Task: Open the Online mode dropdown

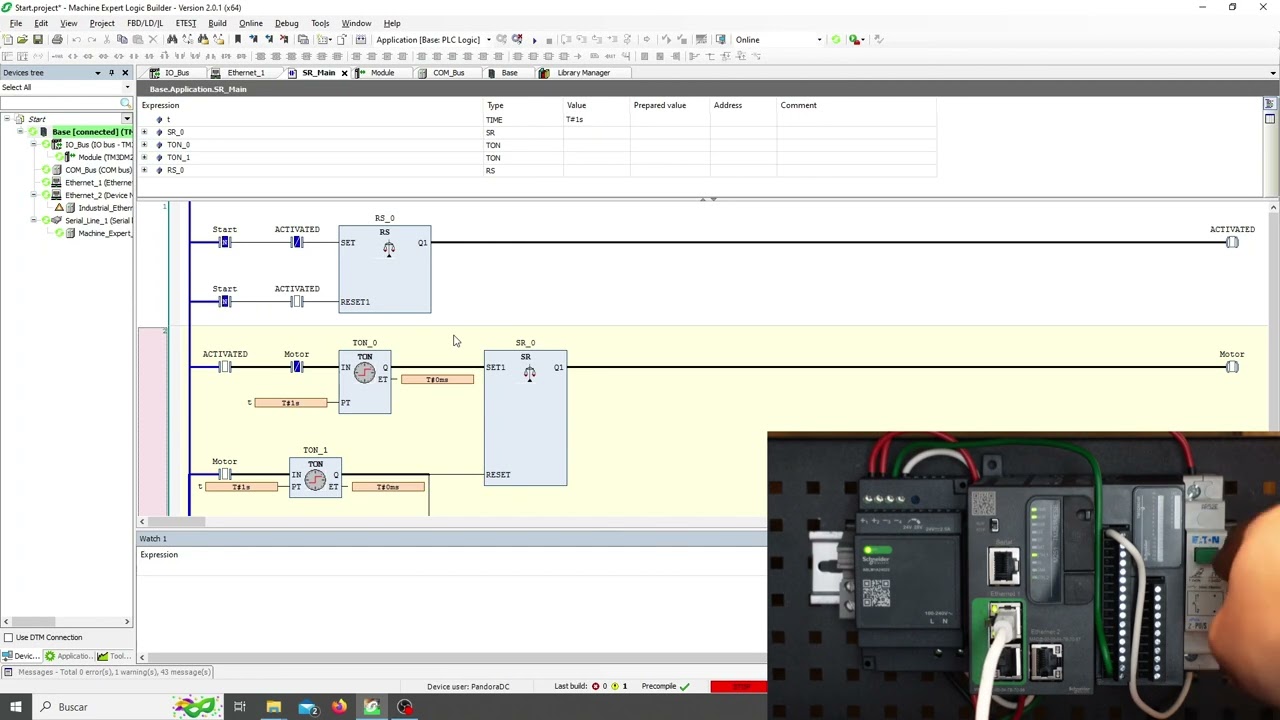Action: (819, 40)
